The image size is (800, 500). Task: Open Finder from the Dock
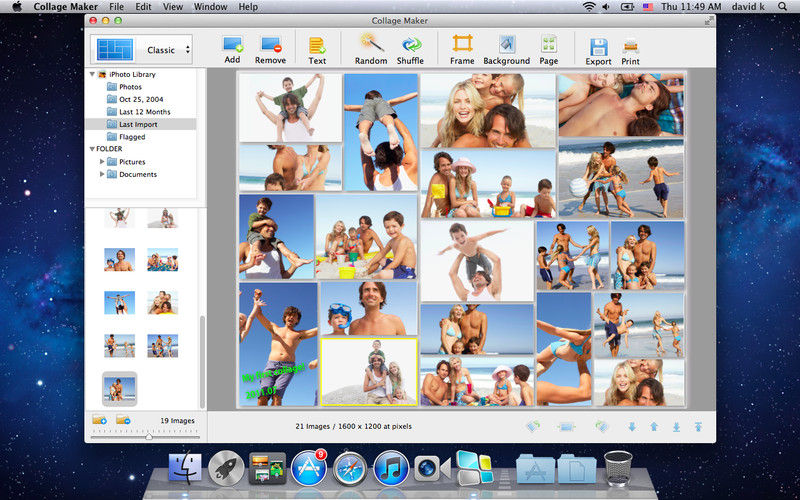tap(185, 468)
